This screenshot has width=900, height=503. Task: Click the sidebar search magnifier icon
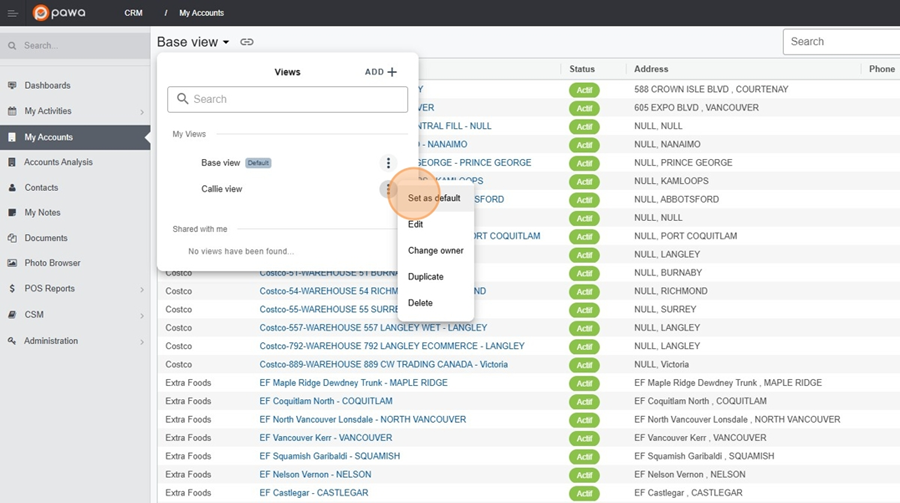12,45
